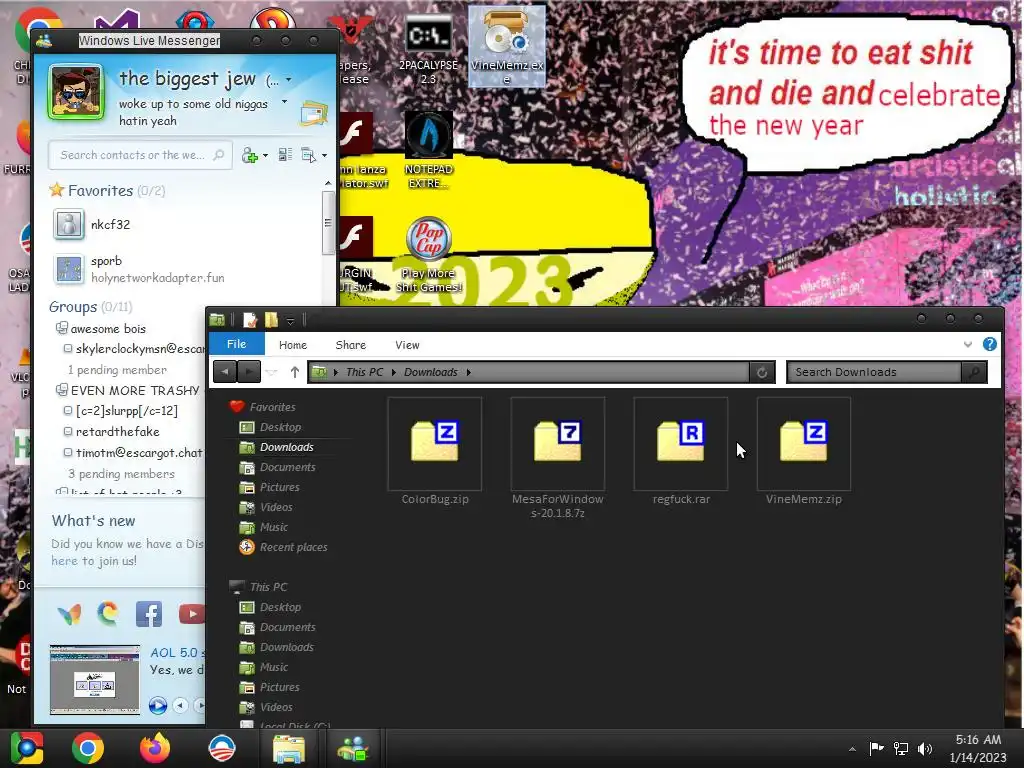Play the Messenger ad video
This screenshot has height=768, width=1024.
[157, 705]
